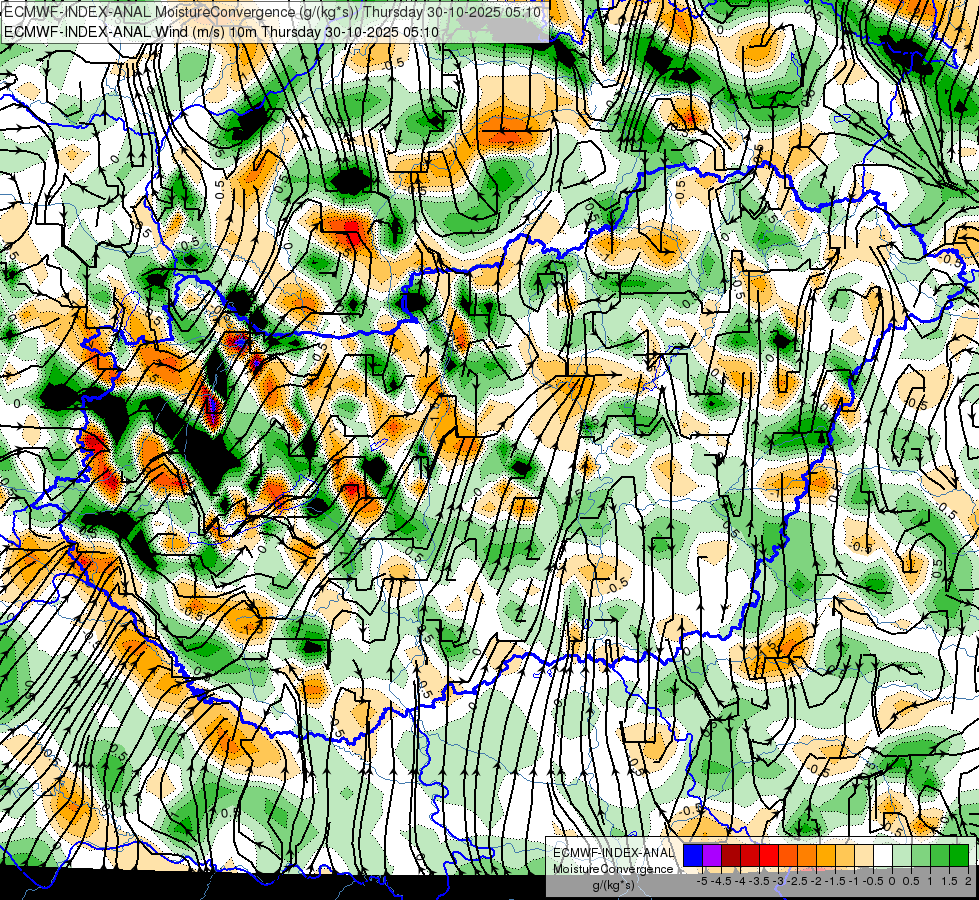Click the blue legend swatch below -5
The height and width of the screenshot is (900, 979).
pyautogui.click(x=693, y=856)
